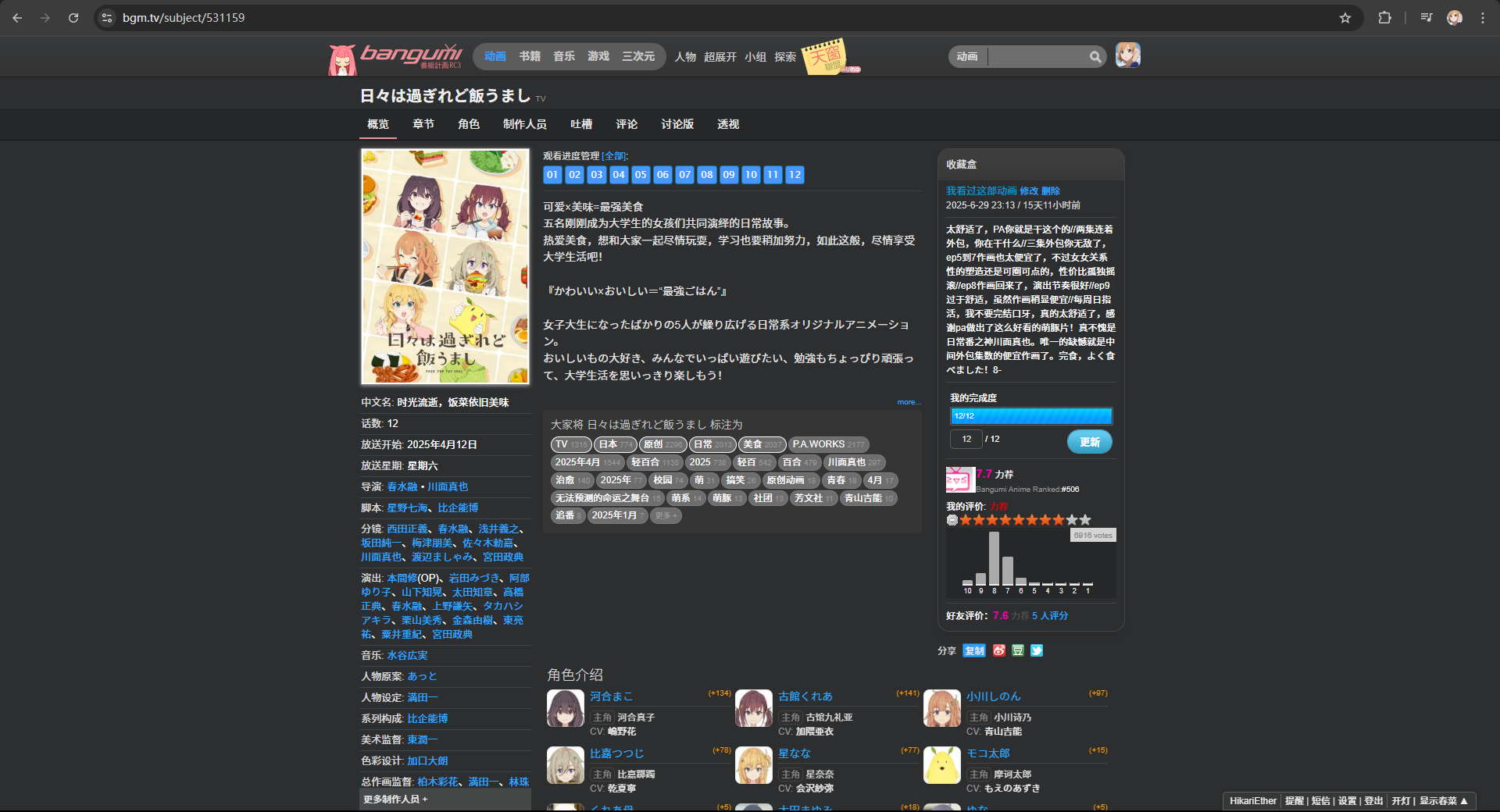Set rating to the tenth star
Image resolution: width=1500 pixels, height=812 pixels.
(1084, 520)
